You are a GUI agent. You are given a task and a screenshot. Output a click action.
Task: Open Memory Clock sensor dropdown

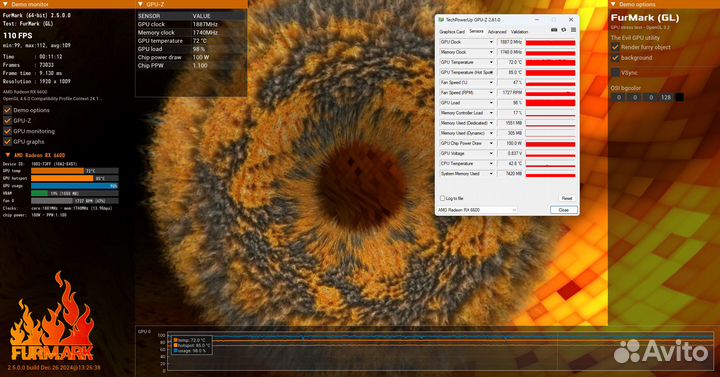491,52
